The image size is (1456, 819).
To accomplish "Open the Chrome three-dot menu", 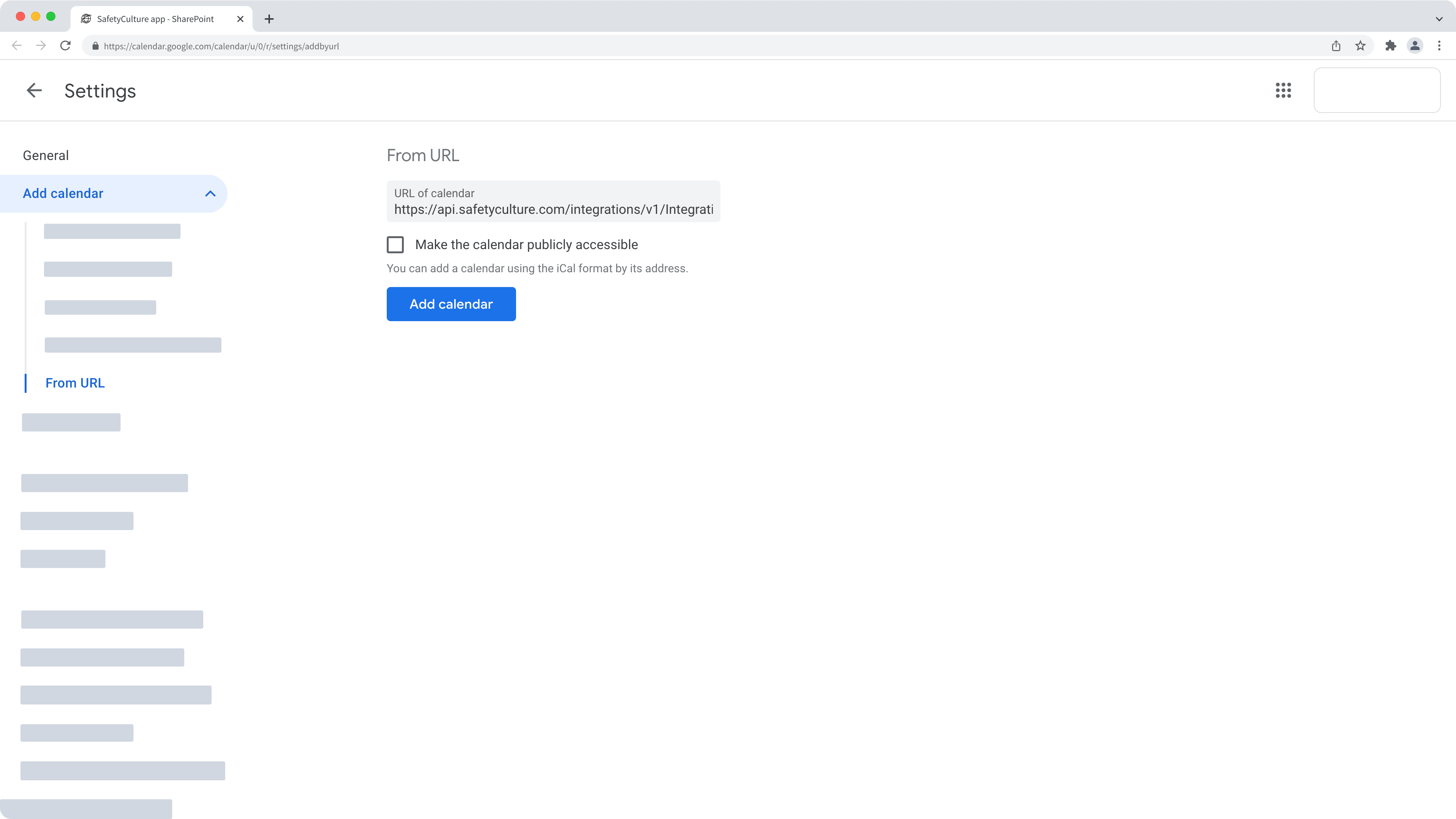I will [x=1439, y=46].
